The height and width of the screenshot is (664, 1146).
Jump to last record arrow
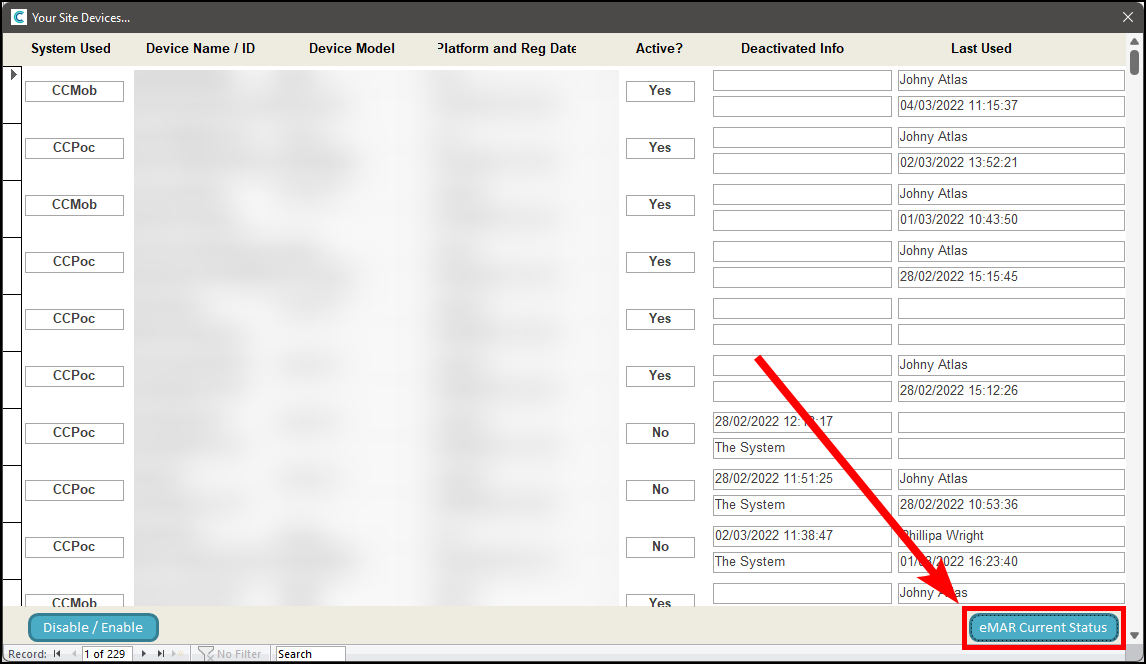click(x=161, y=654)
